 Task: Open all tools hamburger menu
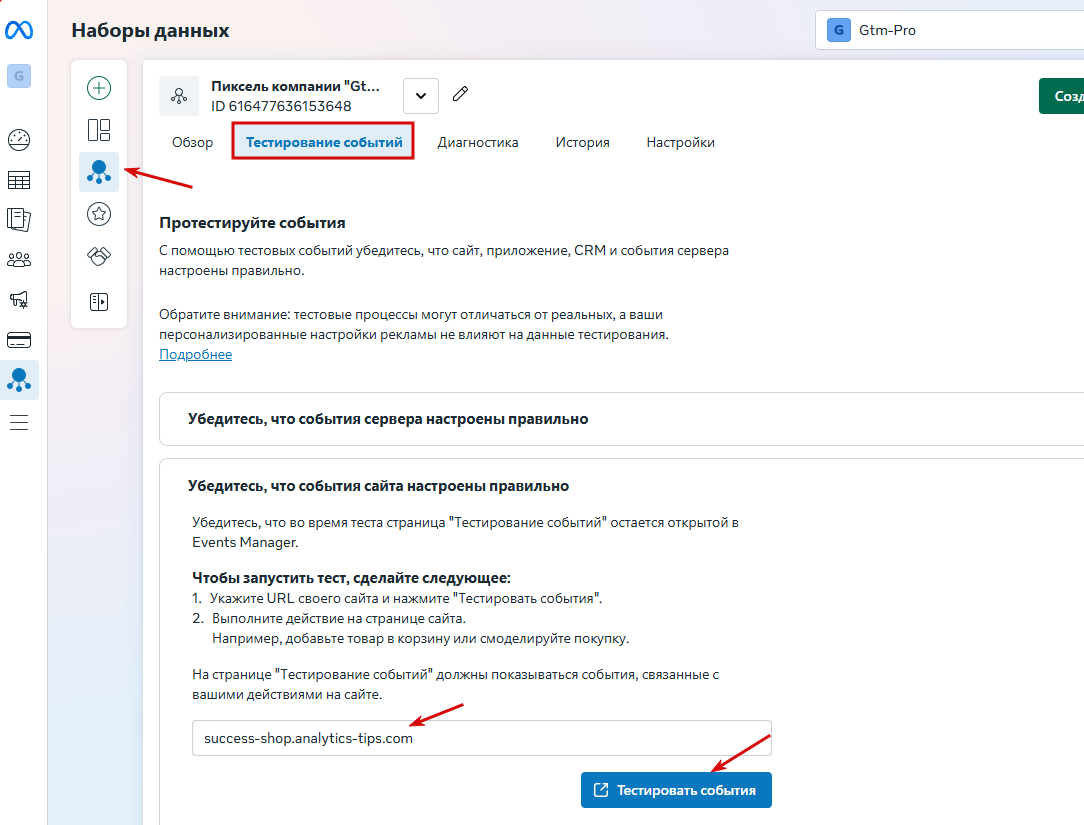[19, 422]
